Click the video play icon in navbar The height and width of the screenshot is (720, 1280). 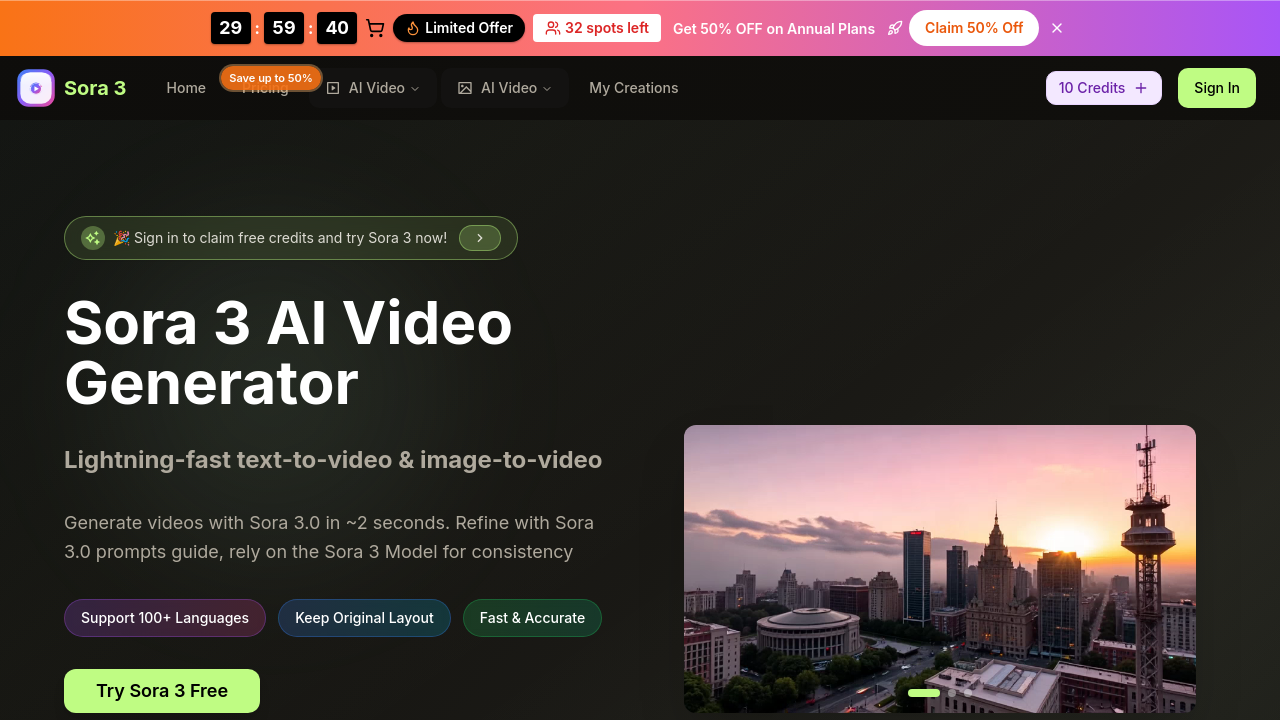tap(333, 88)
